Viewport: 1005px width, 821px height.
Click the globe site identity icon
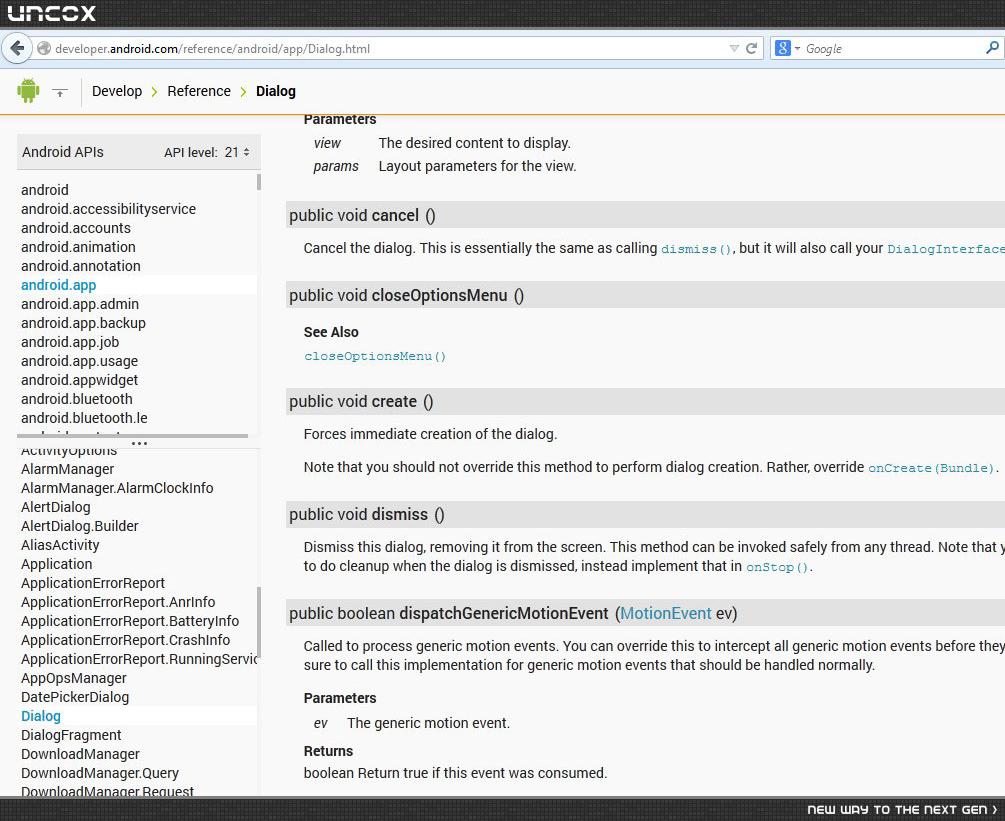coord(44,49)
